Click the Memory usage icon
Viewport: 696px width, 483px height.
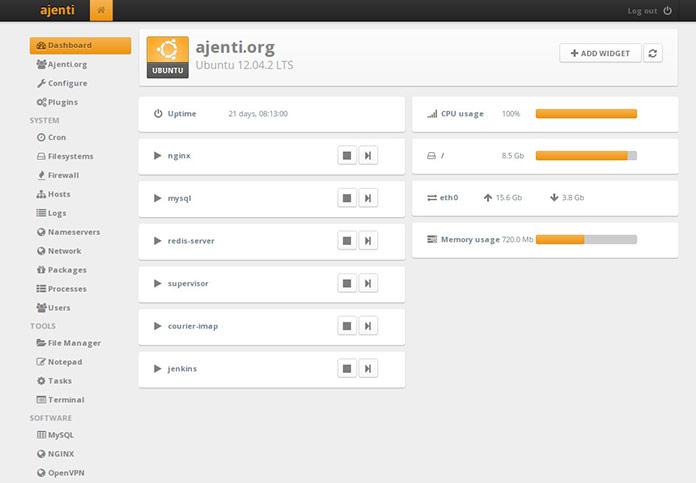pos(432,239)
